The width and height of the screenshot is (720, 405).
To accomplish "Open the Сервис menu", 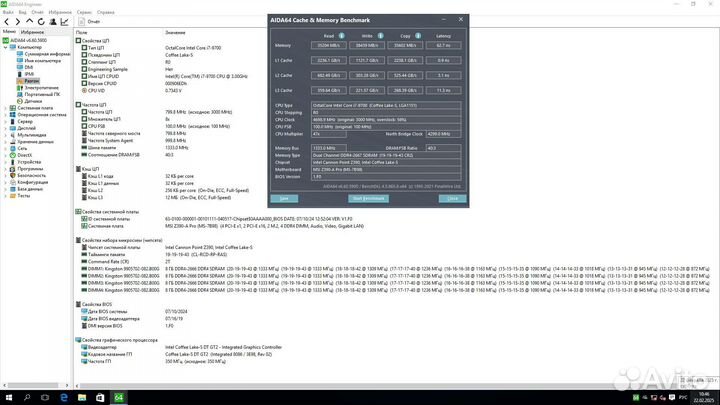I will [84, 12].
